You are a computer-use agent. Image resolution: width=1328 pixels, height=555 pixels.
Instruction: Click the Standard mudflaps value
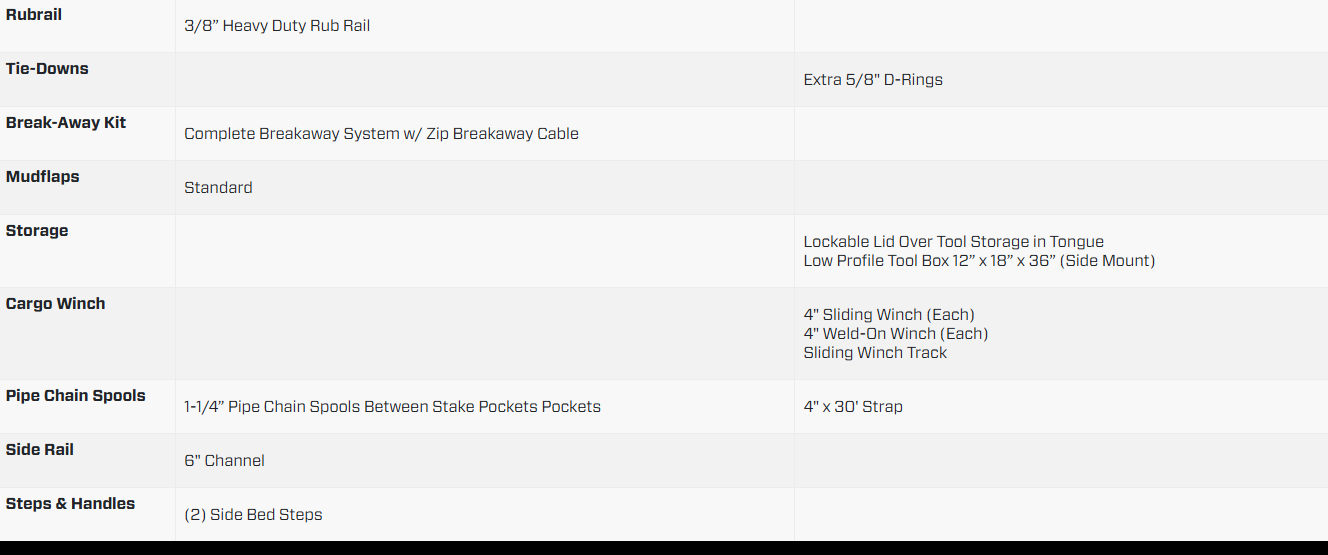(218, 188)
